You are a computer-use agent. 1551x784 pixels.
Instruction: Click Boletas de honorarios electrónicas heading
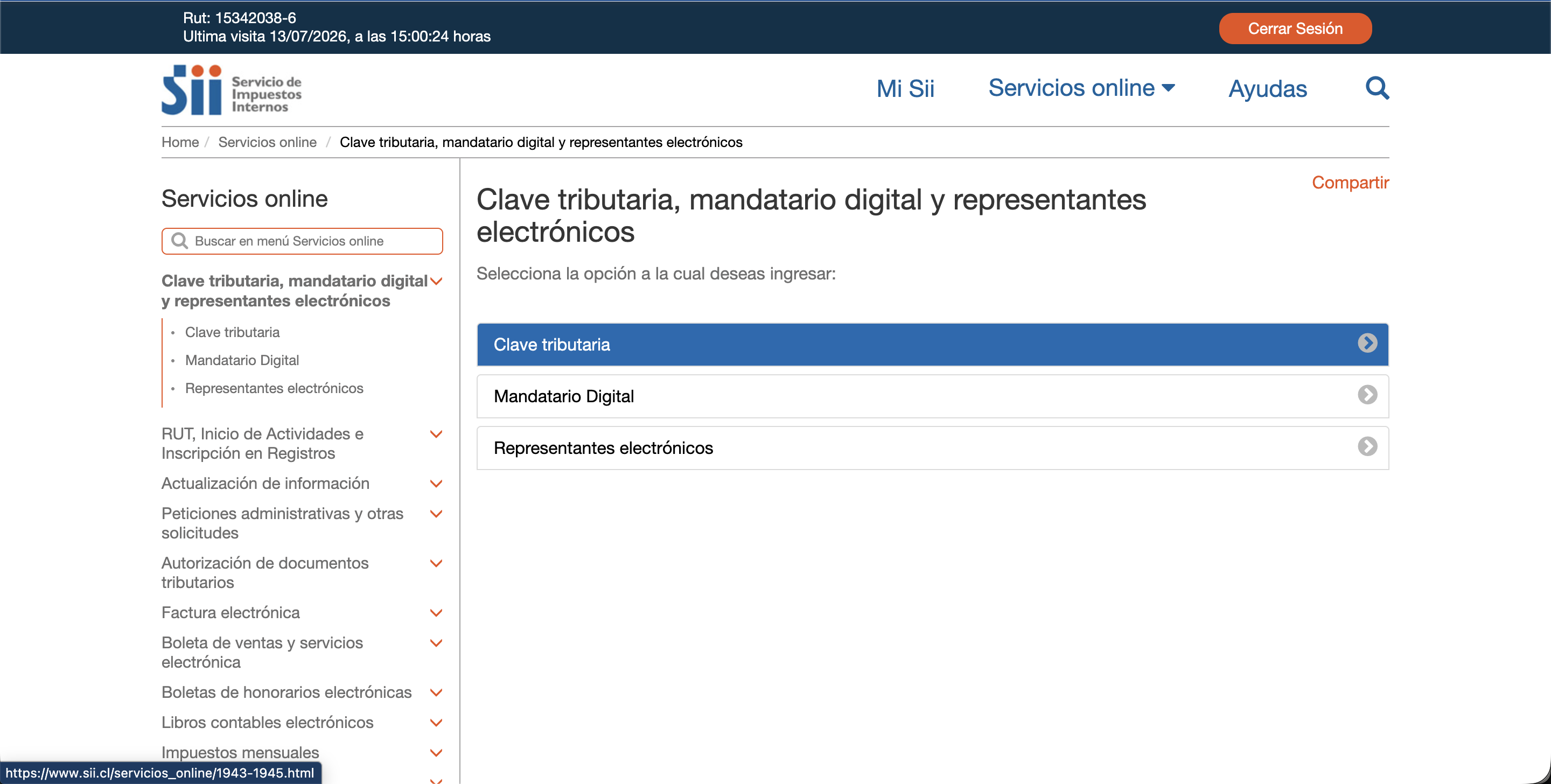tap(287, 692)
